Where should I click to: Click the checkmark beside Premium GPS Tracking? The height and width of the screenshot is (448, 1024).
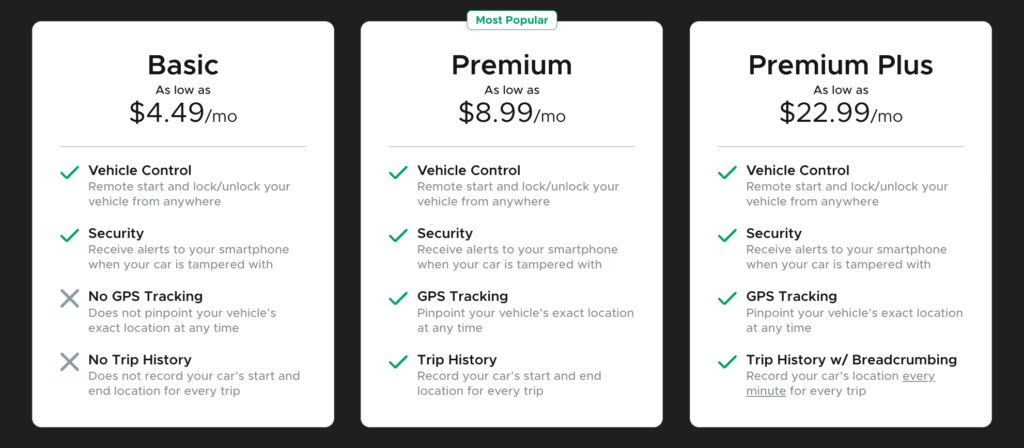point(399,298)
